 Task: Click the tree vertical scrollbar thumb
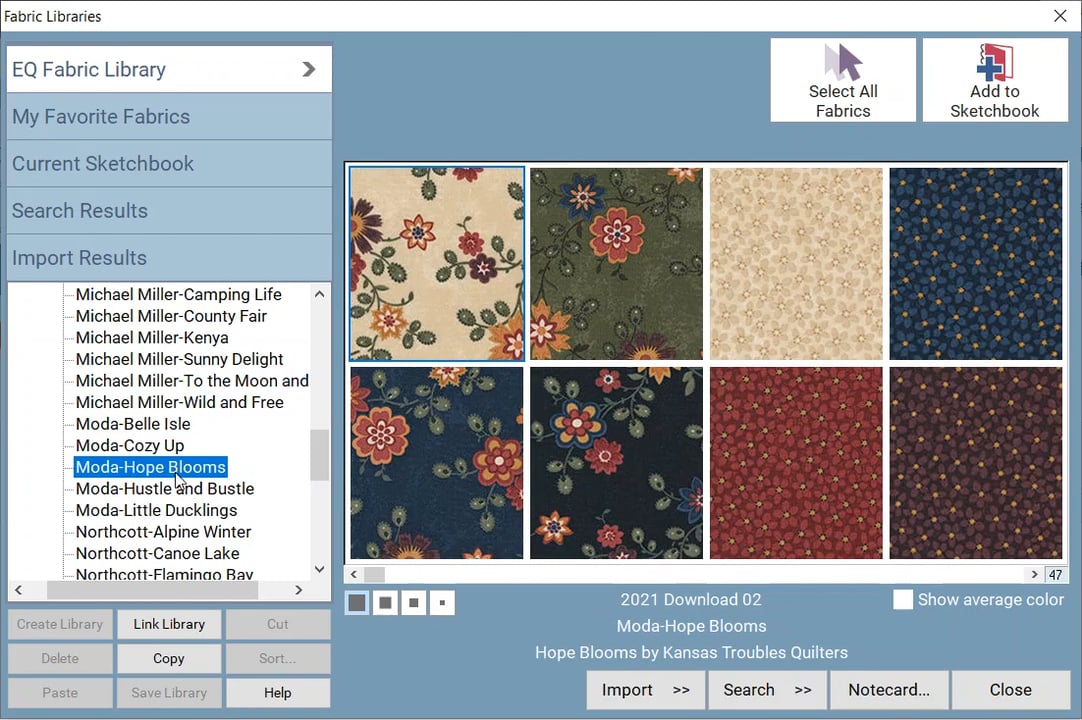coord(319,455)
